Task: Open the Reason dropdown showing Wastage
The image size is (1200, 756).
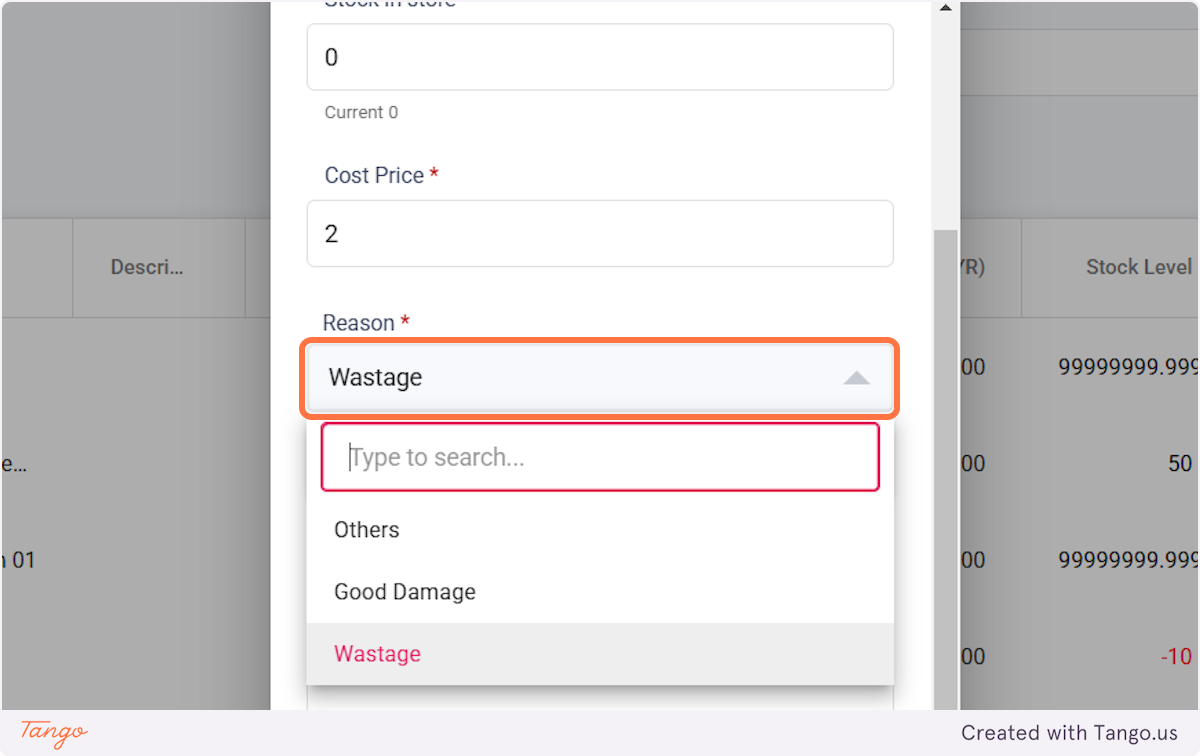Action: coord(598,378)
